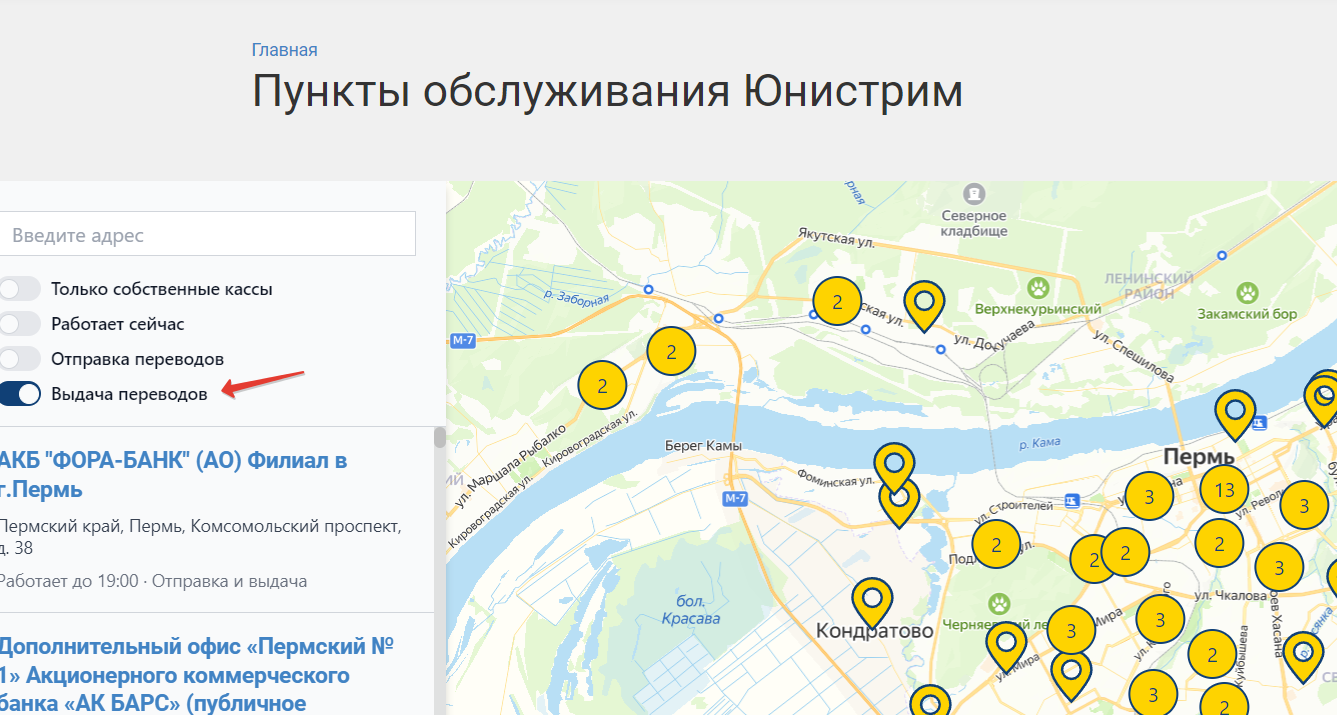This screenshot has height=715, width=1337.
Task: Click the pin on ул. Мира beside Черняевский лес
Action: (x=1006, y=646)
